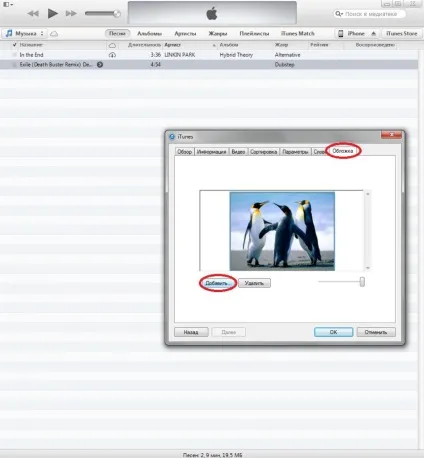Click the arrow icon beside Exile (Death Buster Remix)
The width and height of the screenshot is (424, 458).
coord(100,65)
